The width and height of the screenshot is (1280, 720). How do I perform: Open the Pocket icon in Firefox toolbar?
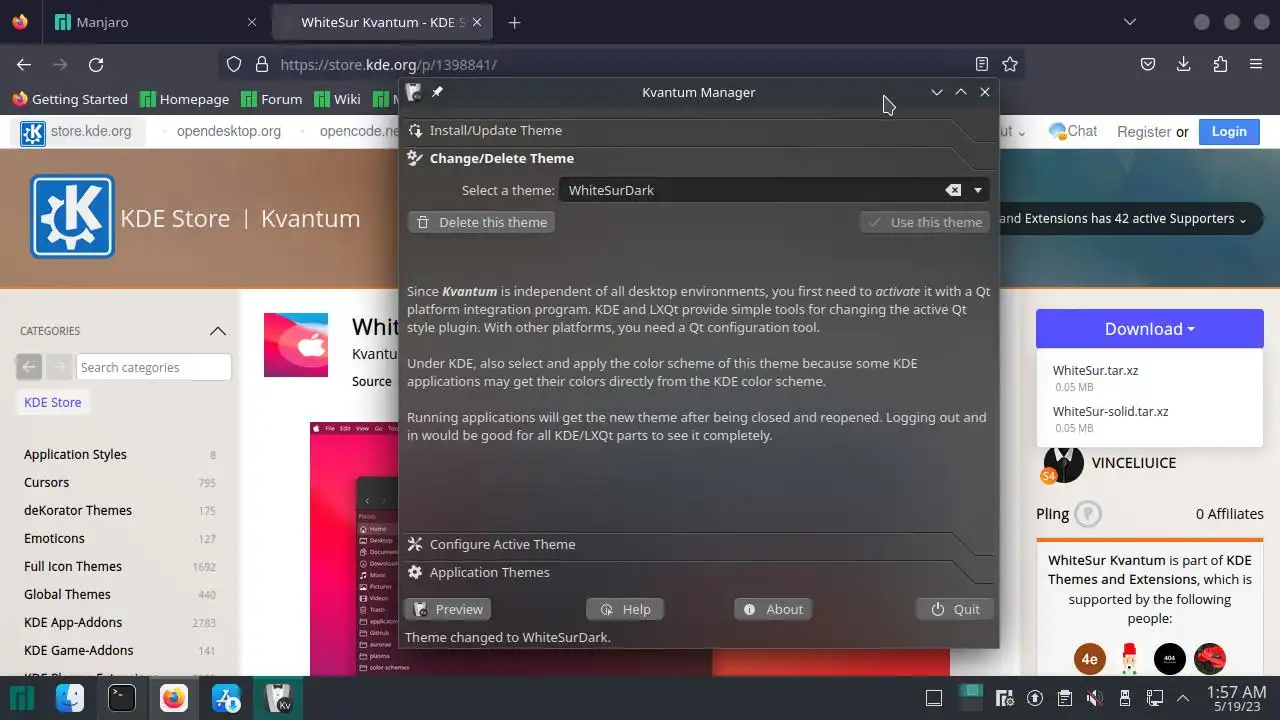click(1148, 64)
